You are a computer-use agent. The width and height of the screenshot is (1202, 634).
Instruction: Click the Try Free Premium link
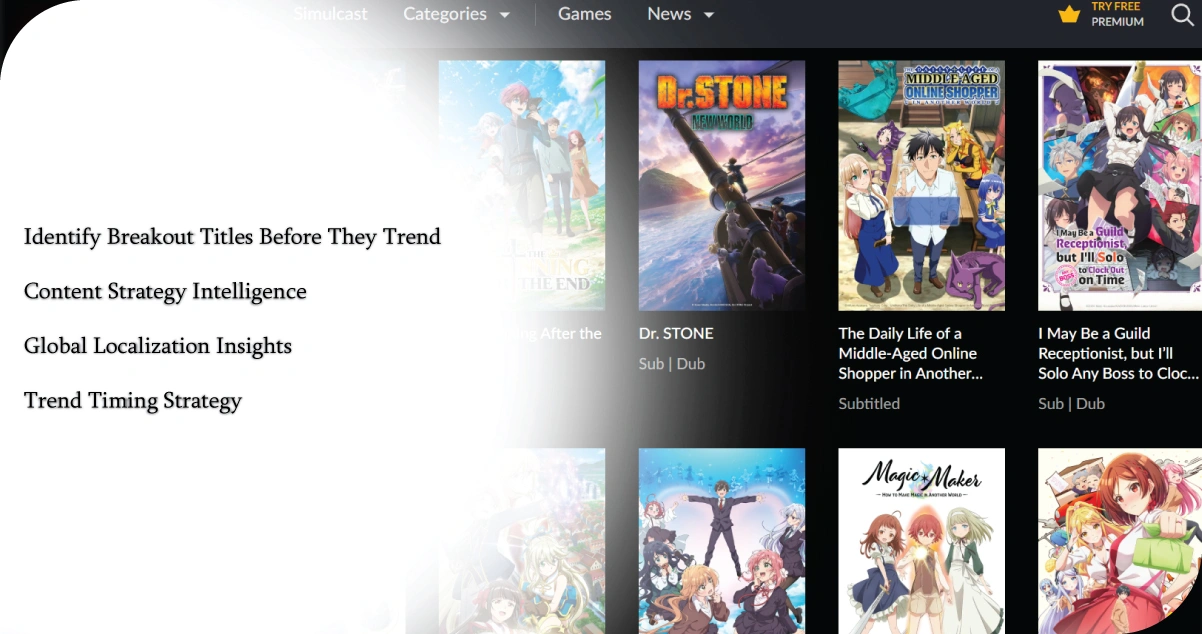(x=1117, y=14)
